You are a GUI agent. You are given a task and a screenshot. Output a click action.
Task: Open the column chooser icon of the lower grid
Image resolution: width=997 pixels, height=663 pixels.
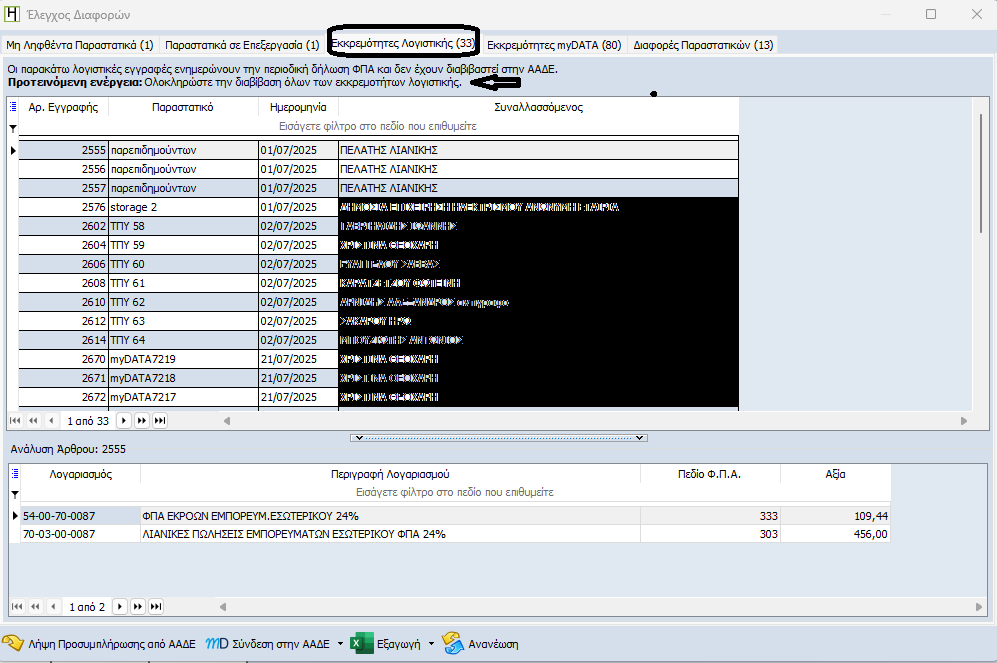pyautogui.click(x=13, y=474)
